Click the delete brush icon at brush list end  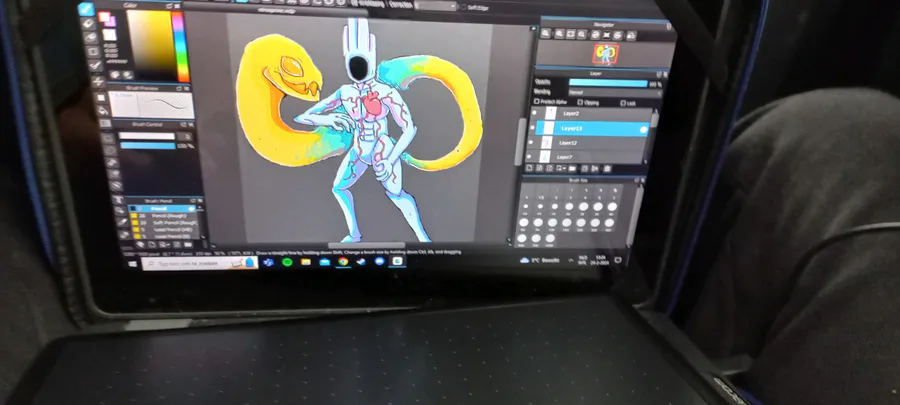(187, 245)
